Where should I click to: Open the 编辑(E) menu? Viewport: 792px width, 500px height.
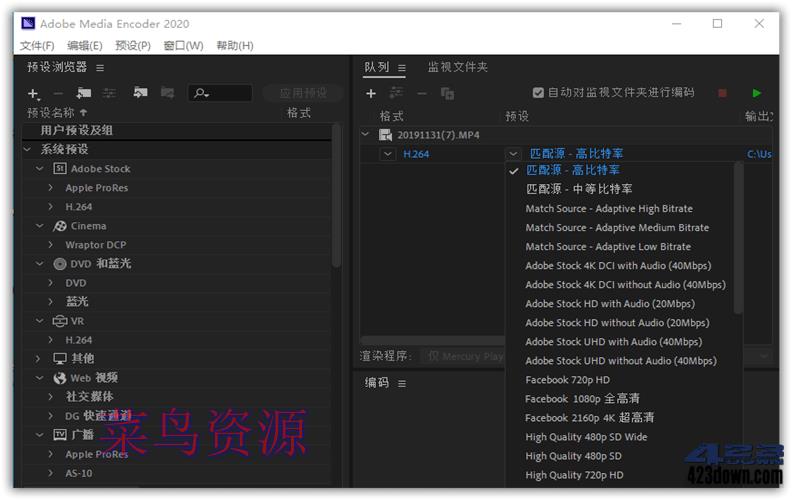pos(84,45)
